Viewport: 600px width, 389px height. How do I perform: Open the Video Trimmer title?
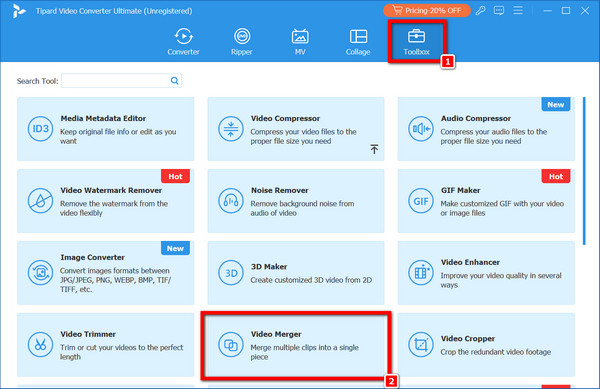[x=88, y=334]
